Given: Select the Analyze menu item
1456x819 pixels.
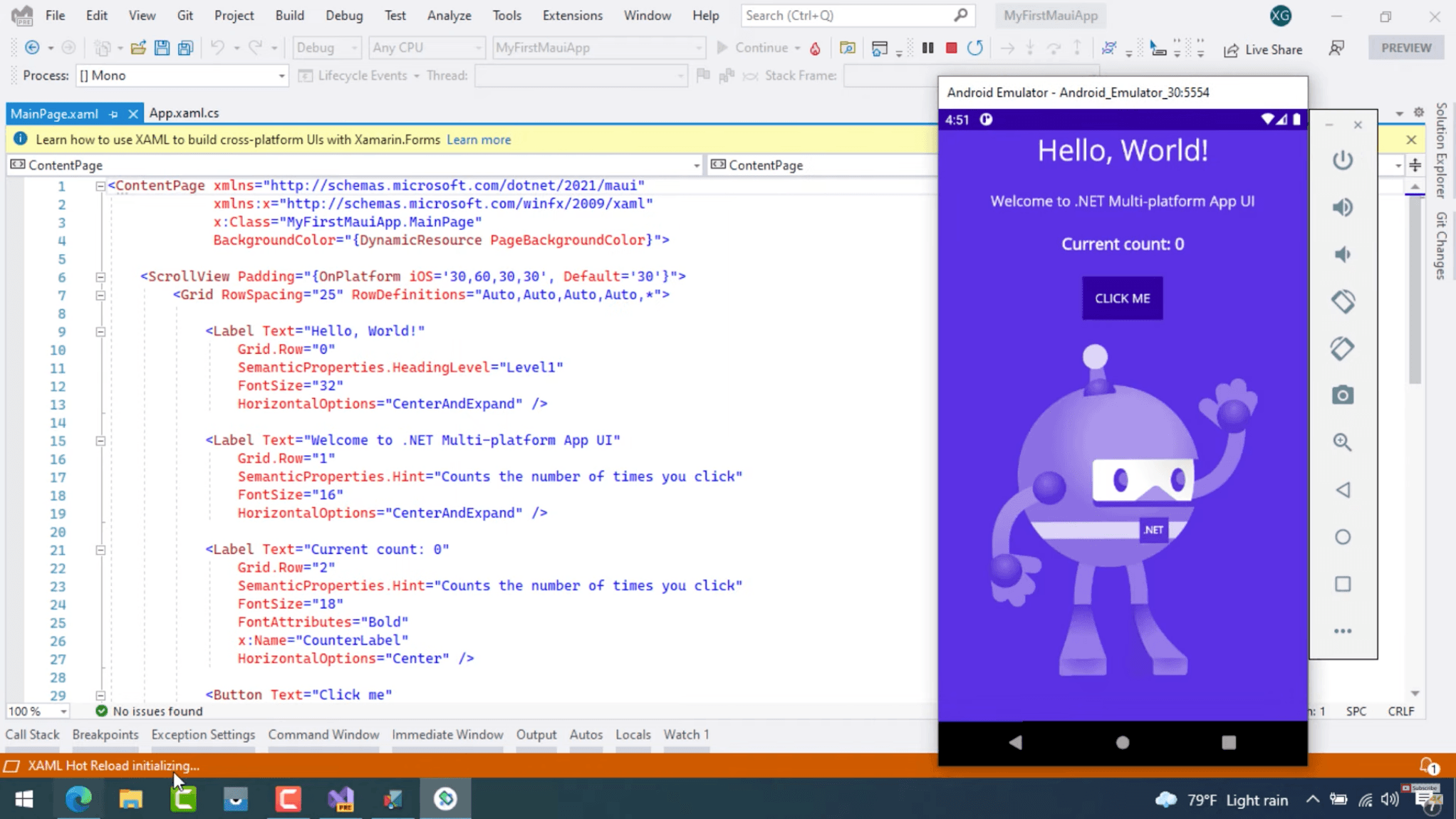Looking at the screenshot, I should [x=450, y=15].
